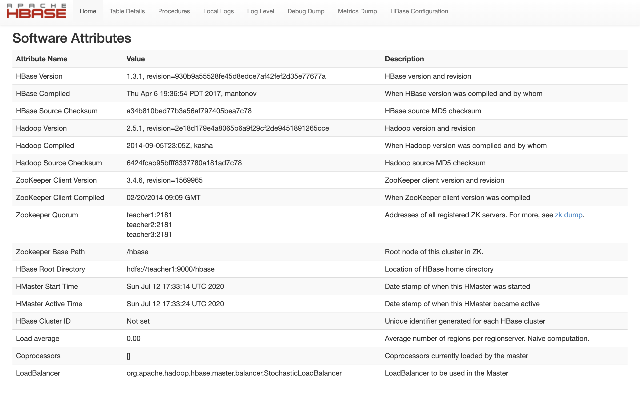Open the Debug Dump page

[306, 11]
